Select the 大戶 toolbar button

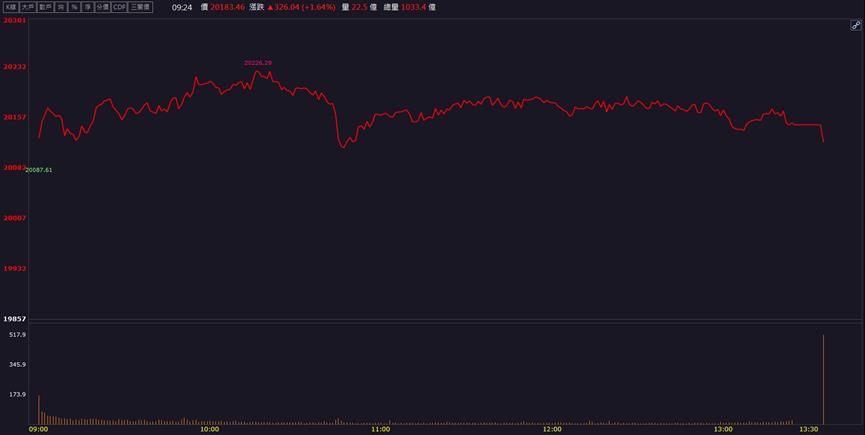pyautogui.click(x=27, y=7)
